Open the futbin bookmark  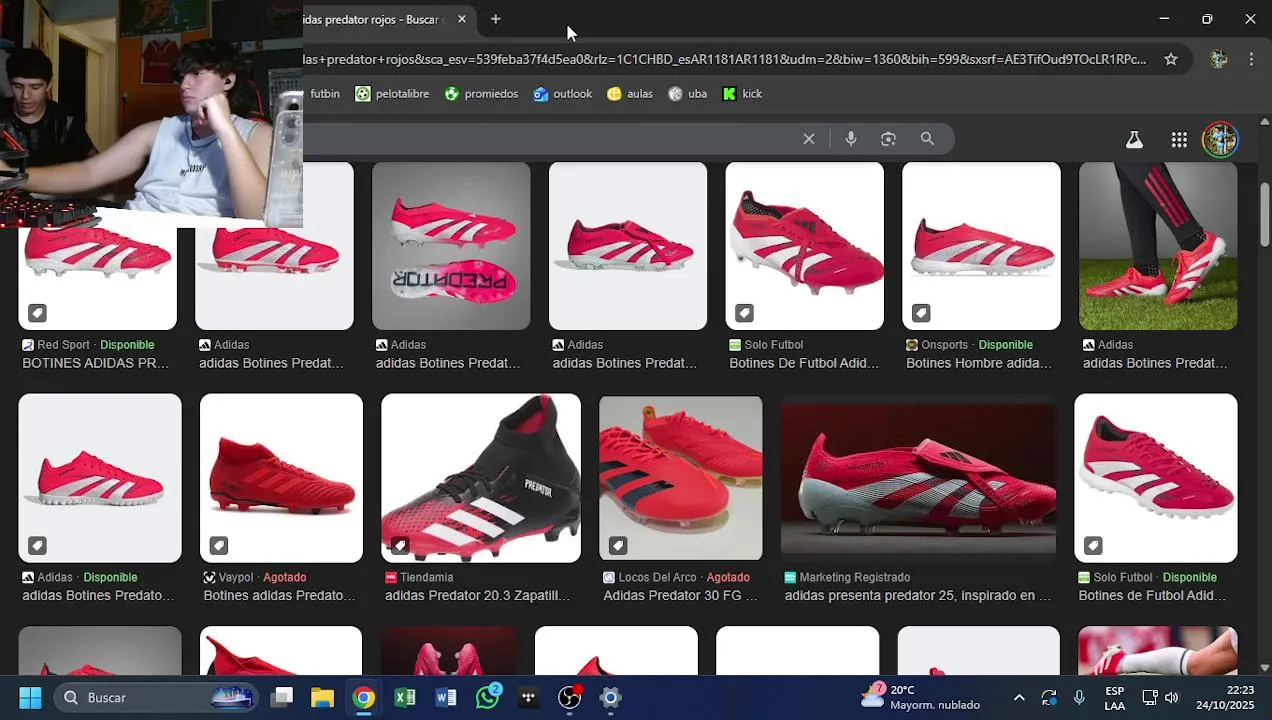[x=324, y=94]
